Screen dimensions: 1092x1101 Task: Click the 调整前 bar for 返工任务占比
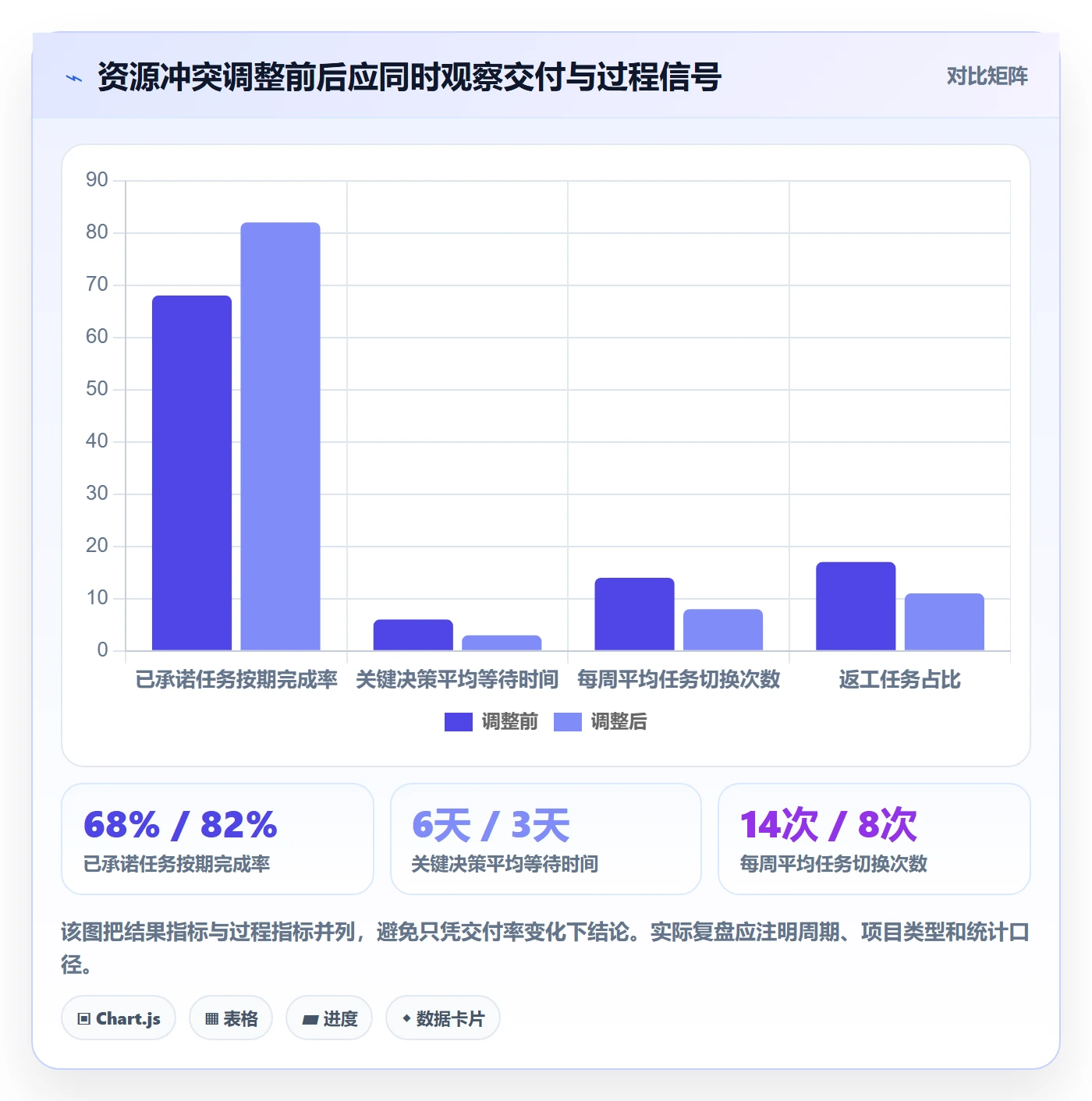pyautogui.click(x=856, y=606)
